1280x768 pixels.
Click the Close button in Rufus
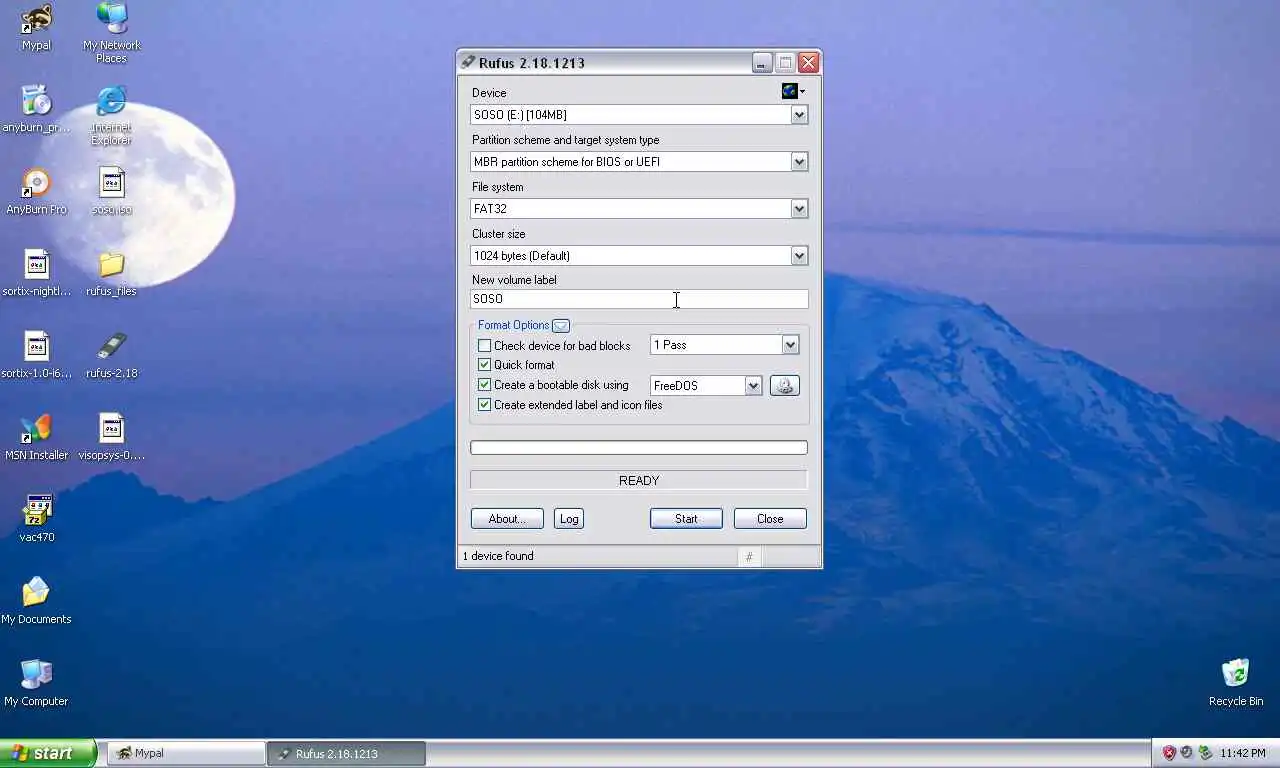(770, 519)
